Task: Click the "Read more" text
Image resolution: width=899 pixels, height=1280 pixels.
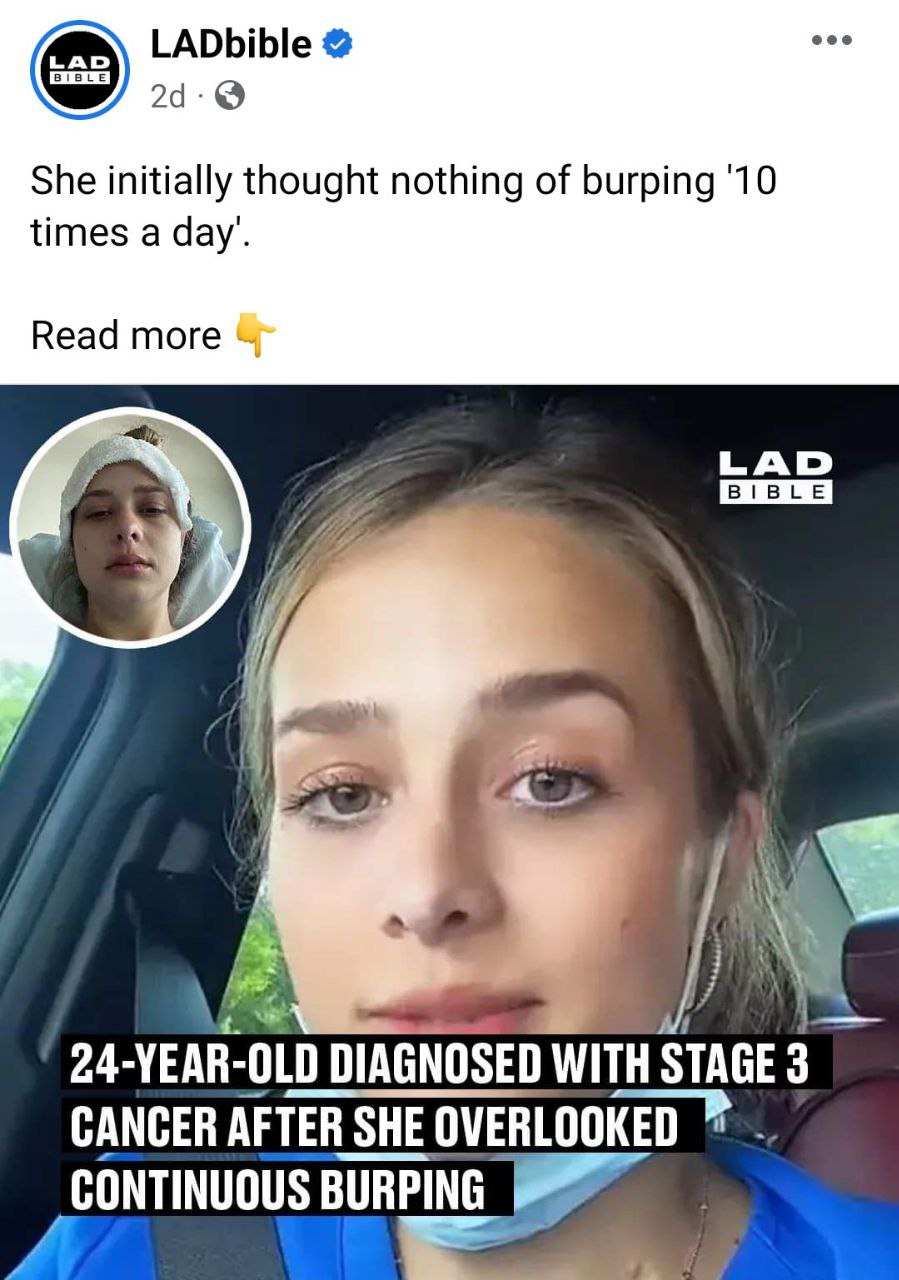Action: pyautogui.click(x=126, y=335)
